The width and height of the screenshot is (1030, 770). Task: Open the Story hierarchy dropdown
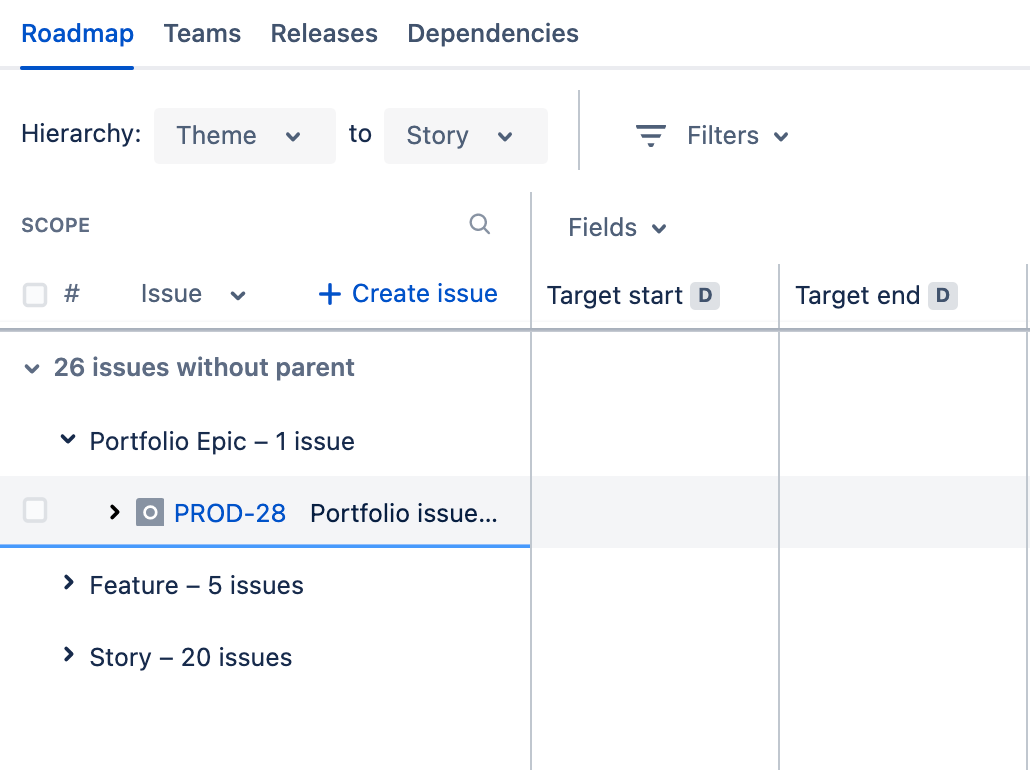[465, 136]
